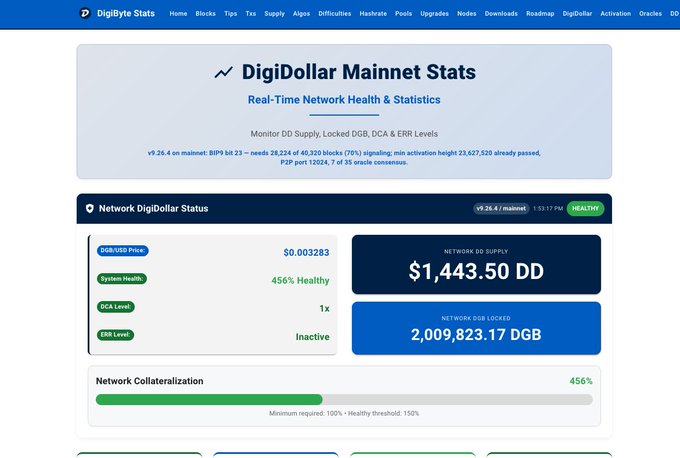The width and height of the screenshot is (680, 458).
Task: Open the DigiByte Stats brand link
Action: pyautogui.click(x=117, y=13)
